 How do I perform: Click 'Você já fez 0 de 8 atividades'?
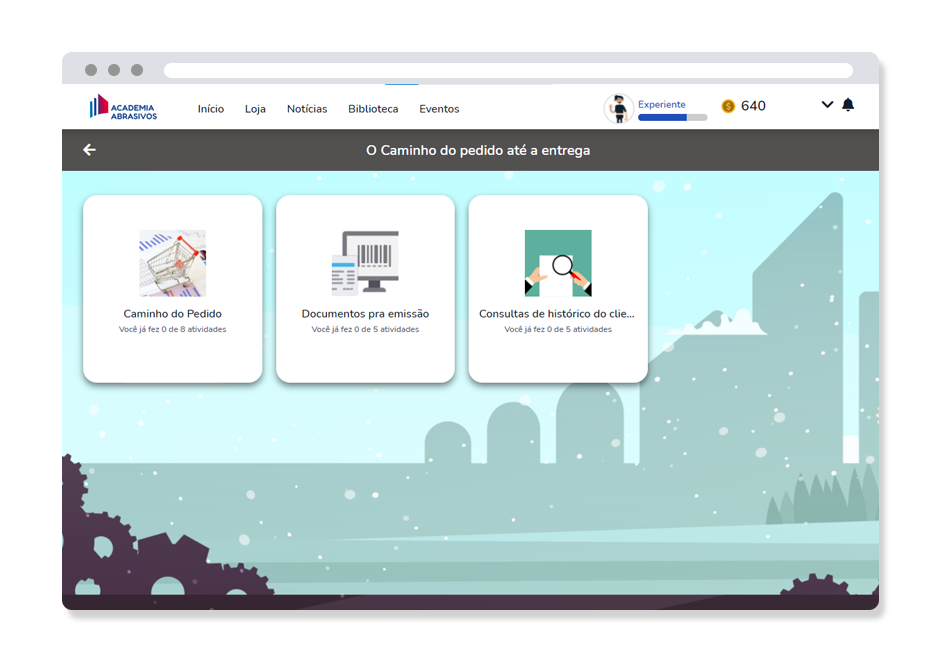[173, 330]
